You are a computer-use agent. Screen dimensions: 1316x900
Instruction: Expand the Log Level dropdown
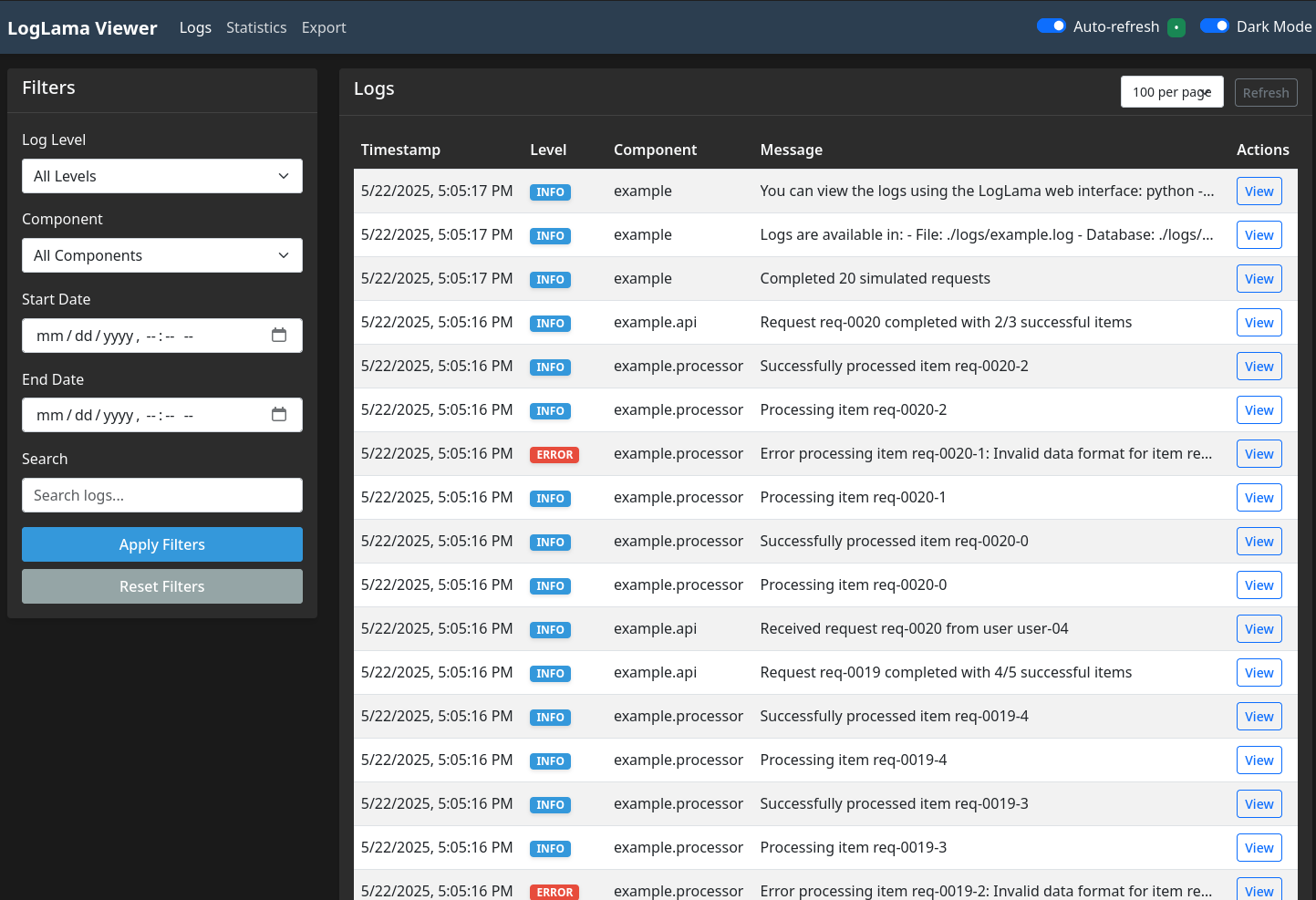pos(162,176)
